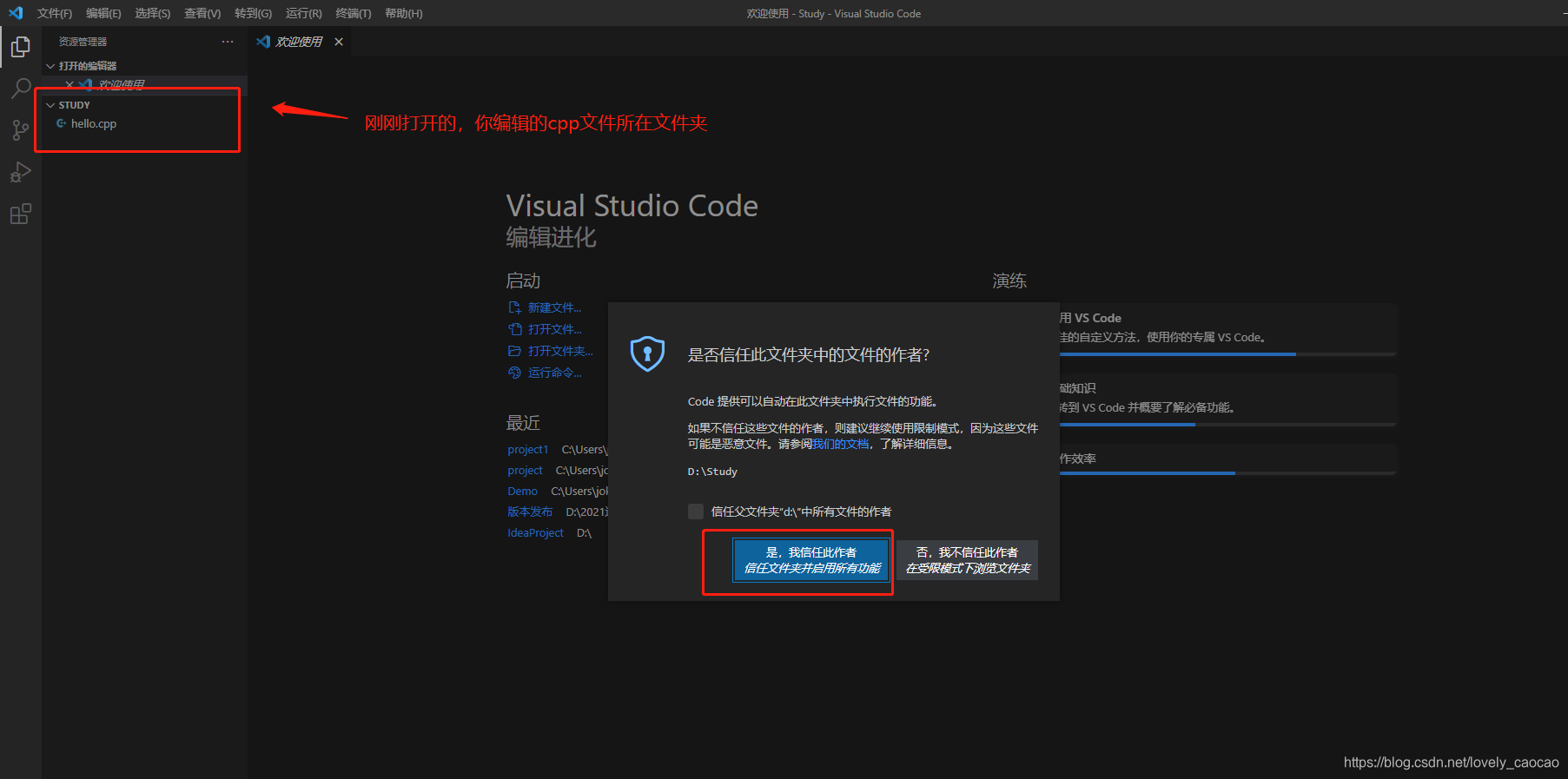Open the 帮助(H) menu
Image resolution: width=1568 pixels, height=779 pixels.
coord(403,13)
